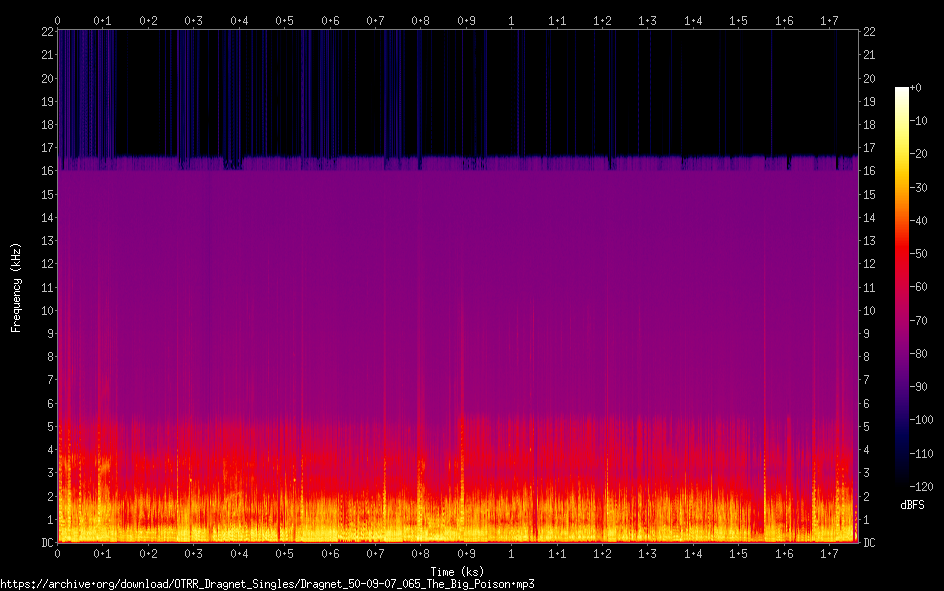
Task: Click the 16 label on the right frequency axis
Action: click(x=870, y=171)
